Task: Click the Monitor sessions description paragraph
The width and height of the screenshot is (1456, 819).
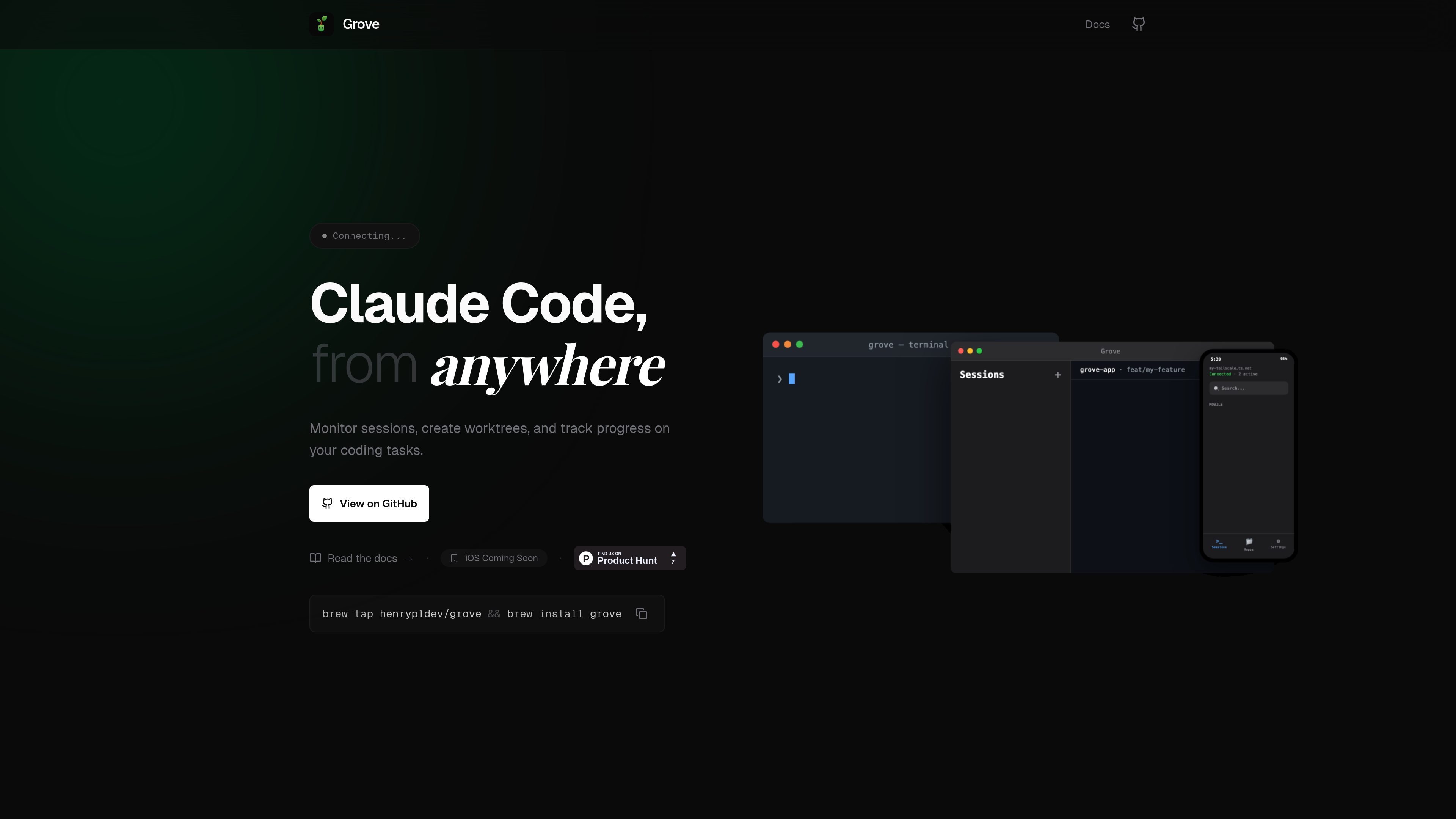Action: tap(490, 439)
